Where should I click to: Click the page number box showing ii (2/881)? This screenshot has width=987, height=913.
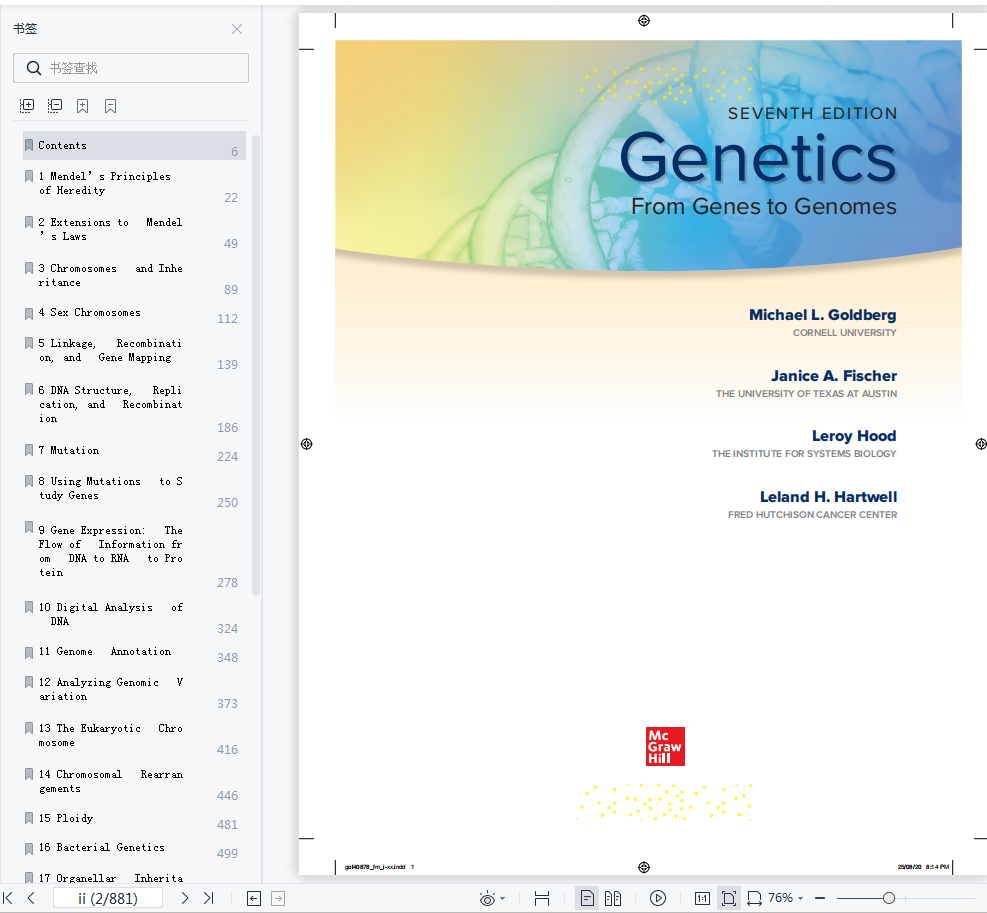108,899
